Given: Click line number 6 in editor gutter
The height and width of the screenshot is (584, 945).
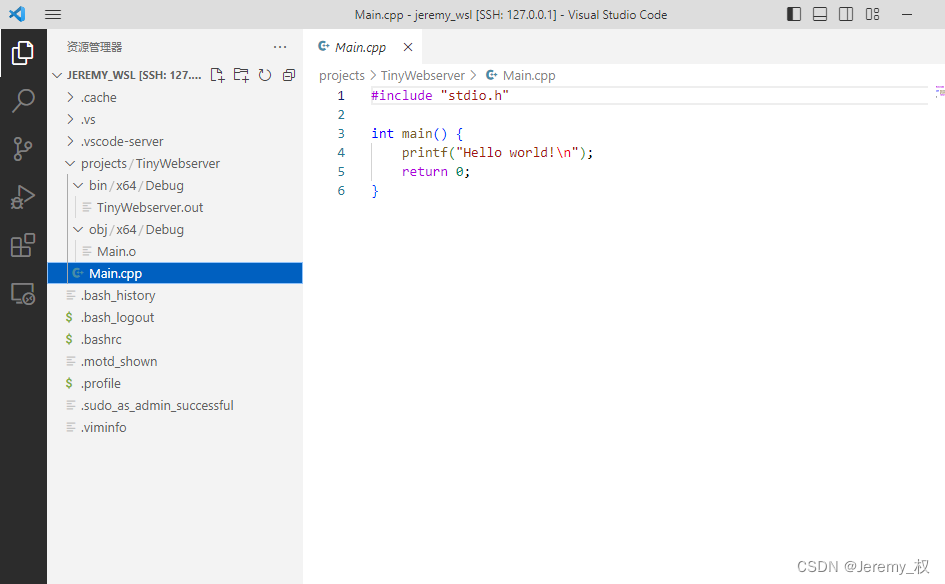Looking at the screenshot, I should tap(341, 190).
